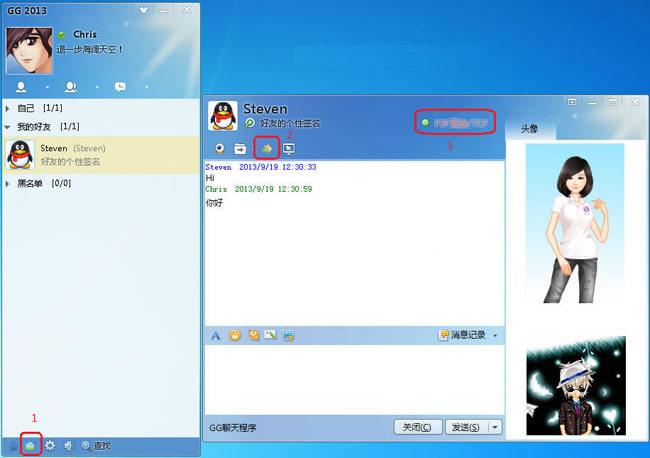Click the send file folder icon
Viewport: 650px width, 458px height.
click(x=240, y=148)
